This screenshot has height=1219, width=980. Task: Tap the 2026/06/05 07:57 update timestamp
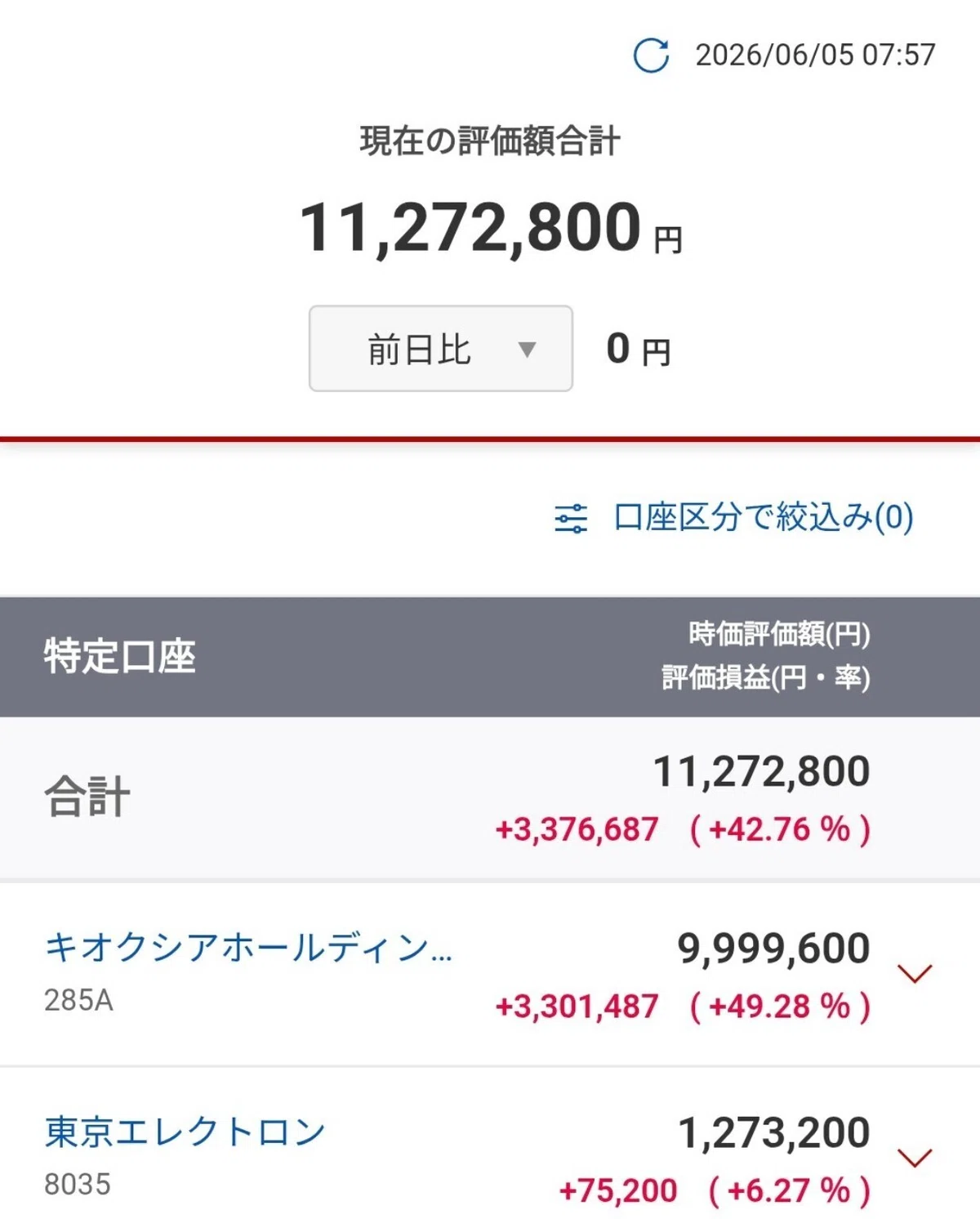(815, 56)
